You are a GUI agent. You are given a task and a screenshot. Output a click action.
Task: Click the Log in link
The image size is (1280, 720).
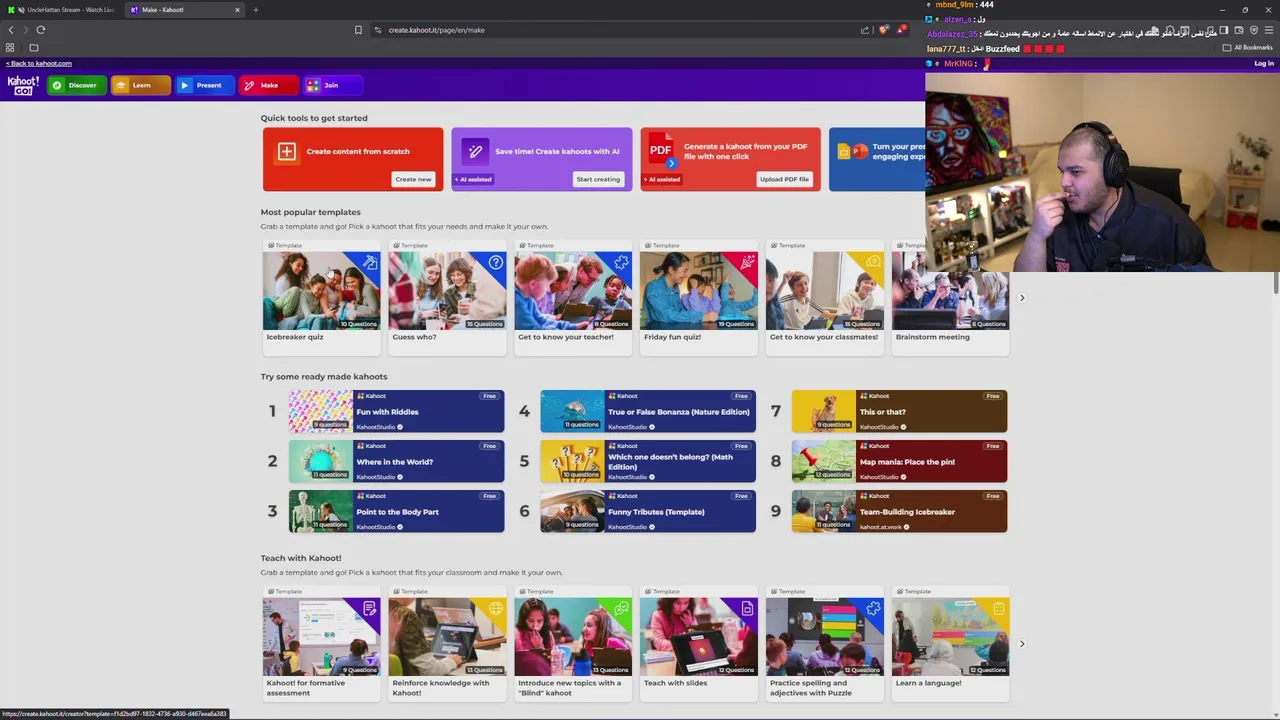click(1264, 63)
